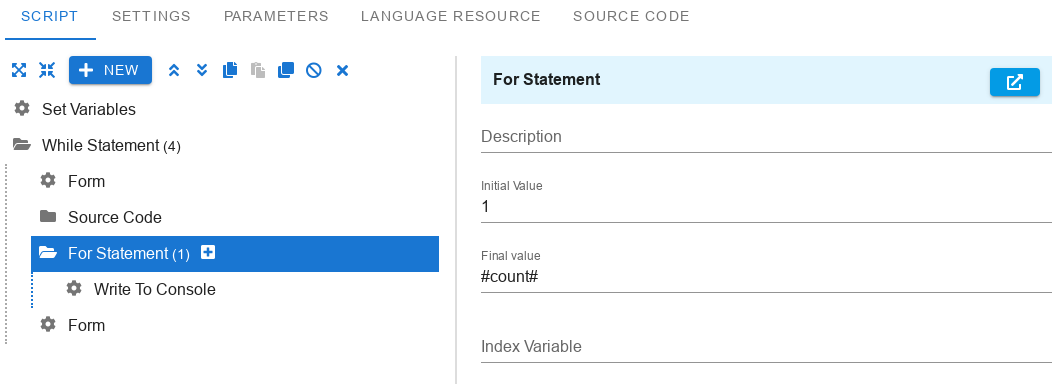Collapse the For Statement folder
This screenshot has height=384, width=1062.
47,253
